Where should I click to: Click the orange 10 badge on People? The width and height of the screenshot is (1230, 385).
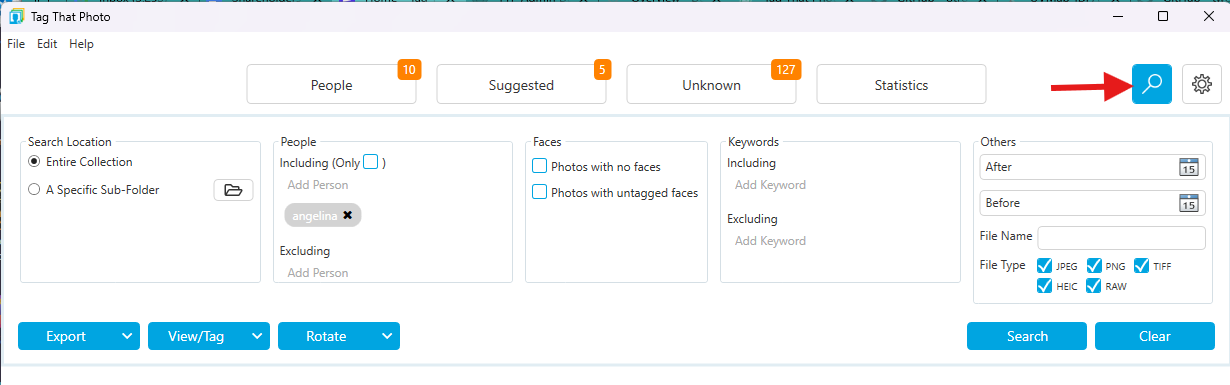pyautogui.click(x=409, y=70)
